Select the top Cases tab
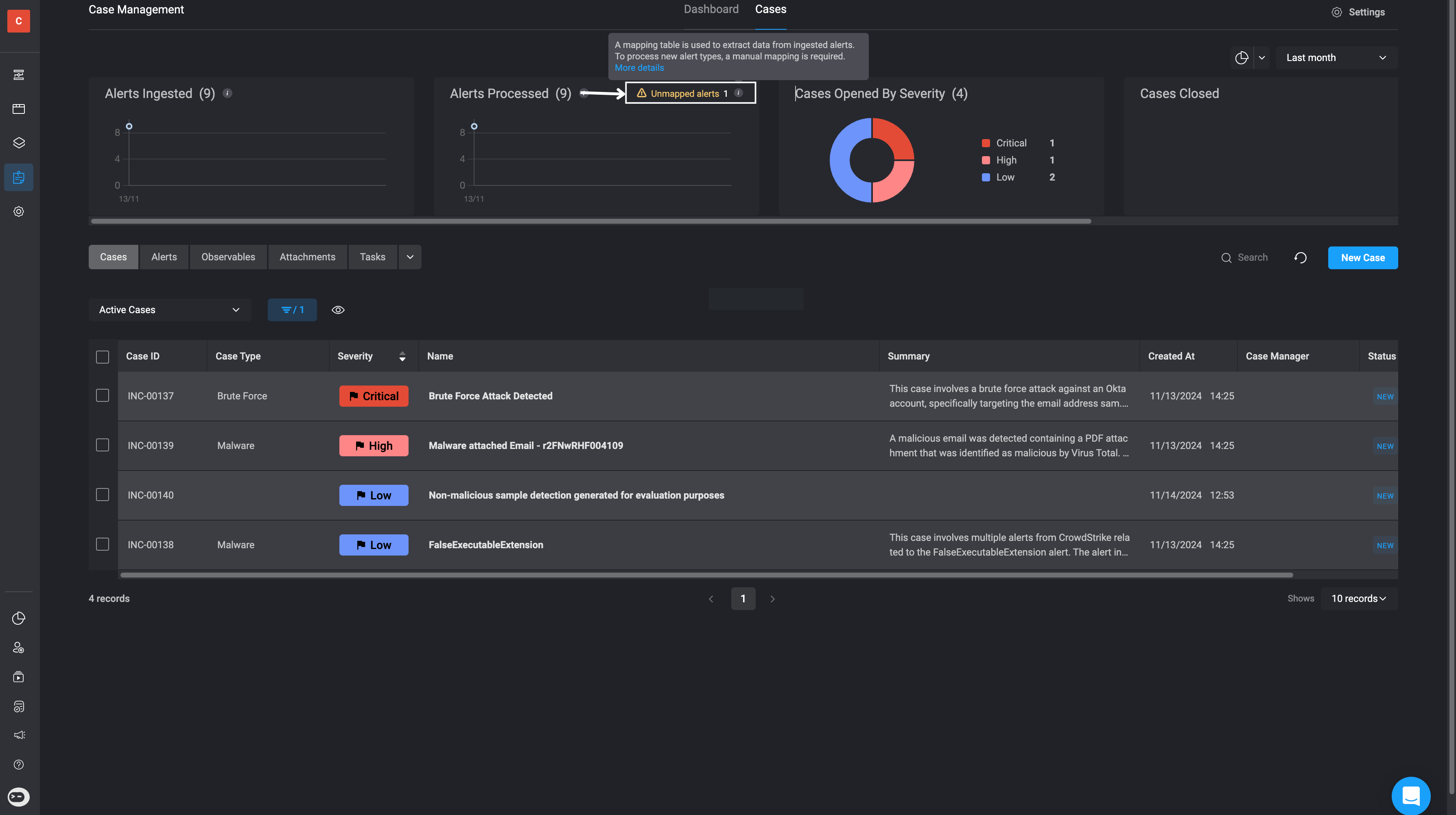Screen dimensions: 1456x815 coord(770,9)
